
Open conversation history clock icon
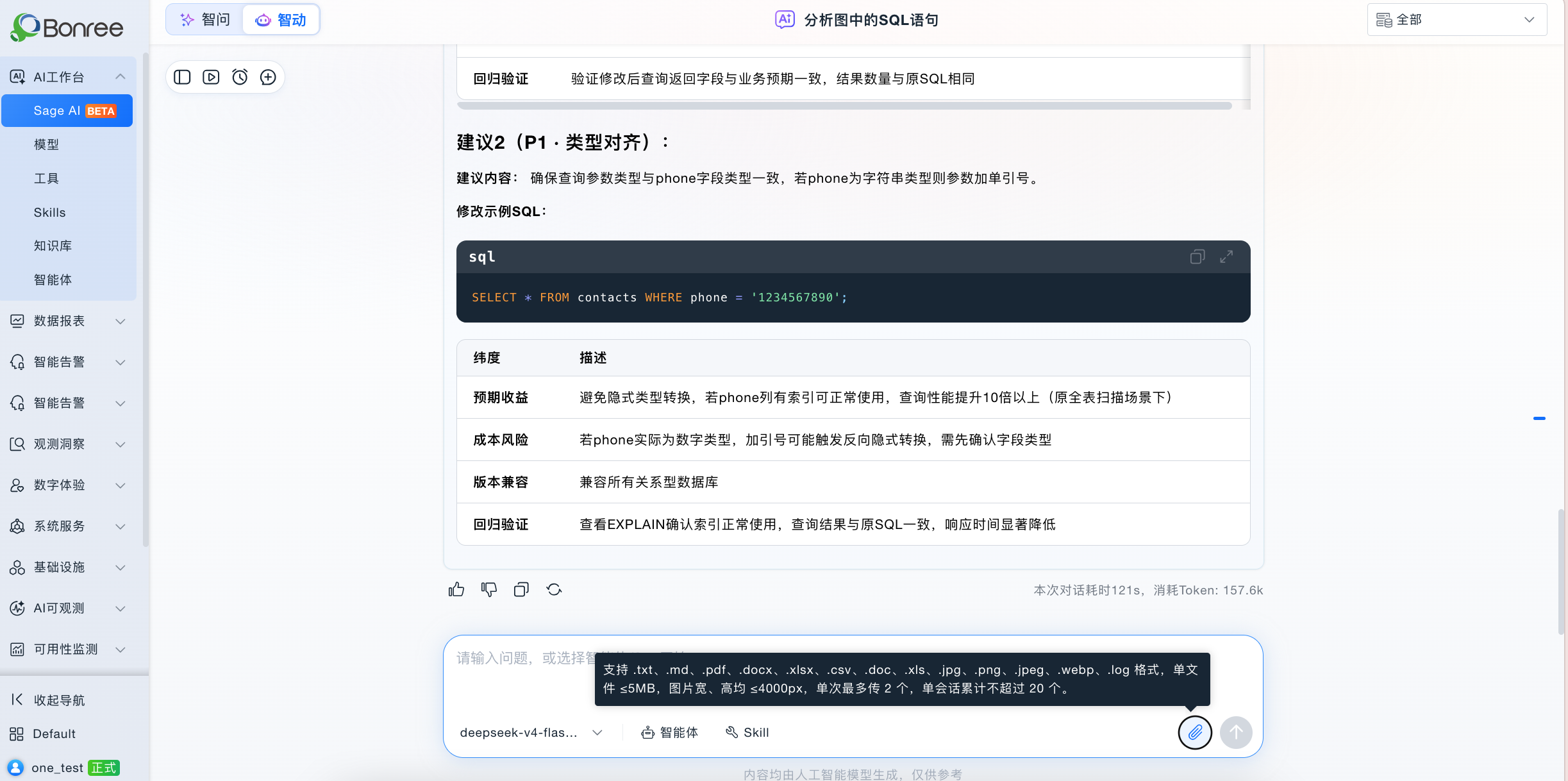[240, 78]
